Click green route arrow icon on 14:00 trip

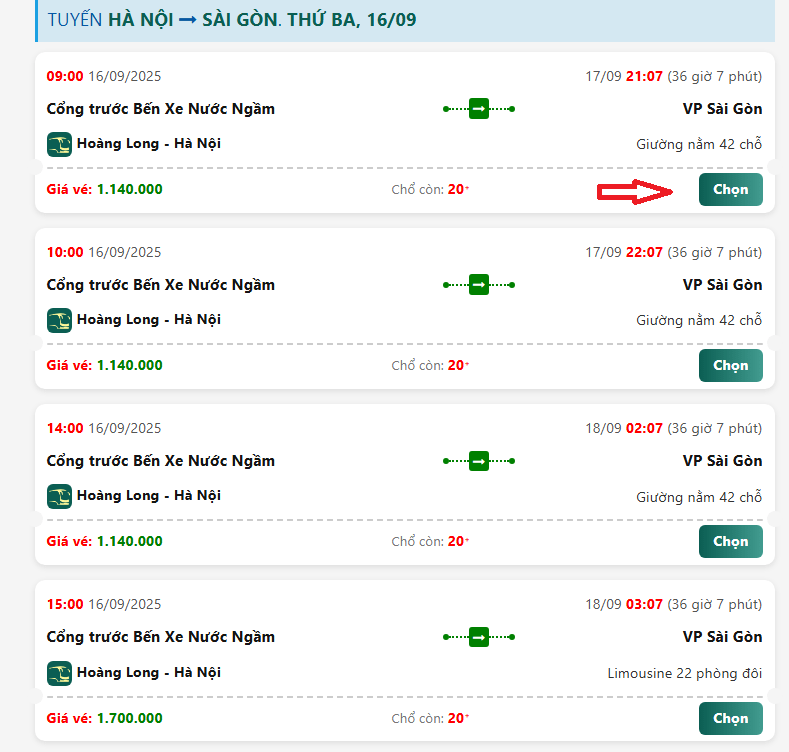point(479,461)
